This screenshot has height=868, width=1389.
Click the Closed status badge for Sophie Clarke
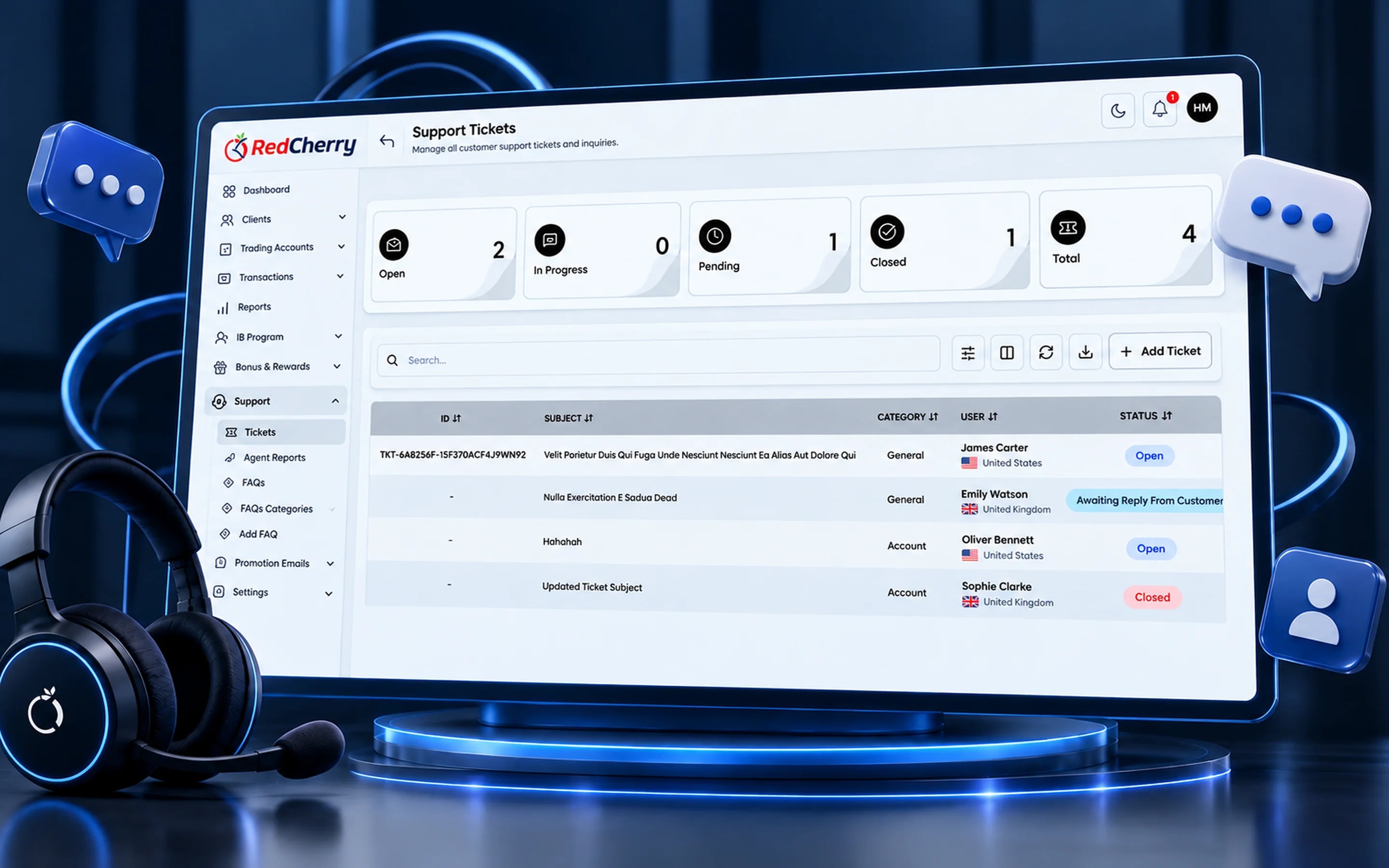1152,597
